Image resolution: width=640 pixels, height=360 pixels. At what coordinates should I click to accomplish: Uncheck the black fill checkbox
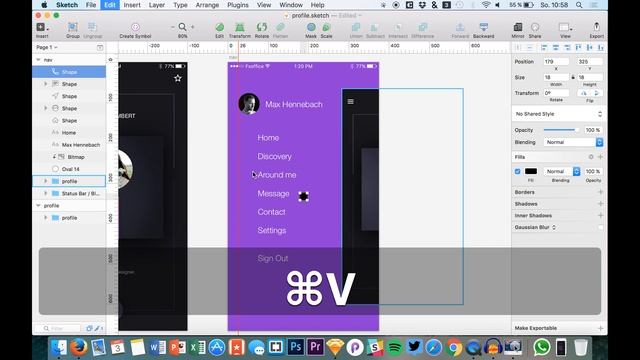518,171
